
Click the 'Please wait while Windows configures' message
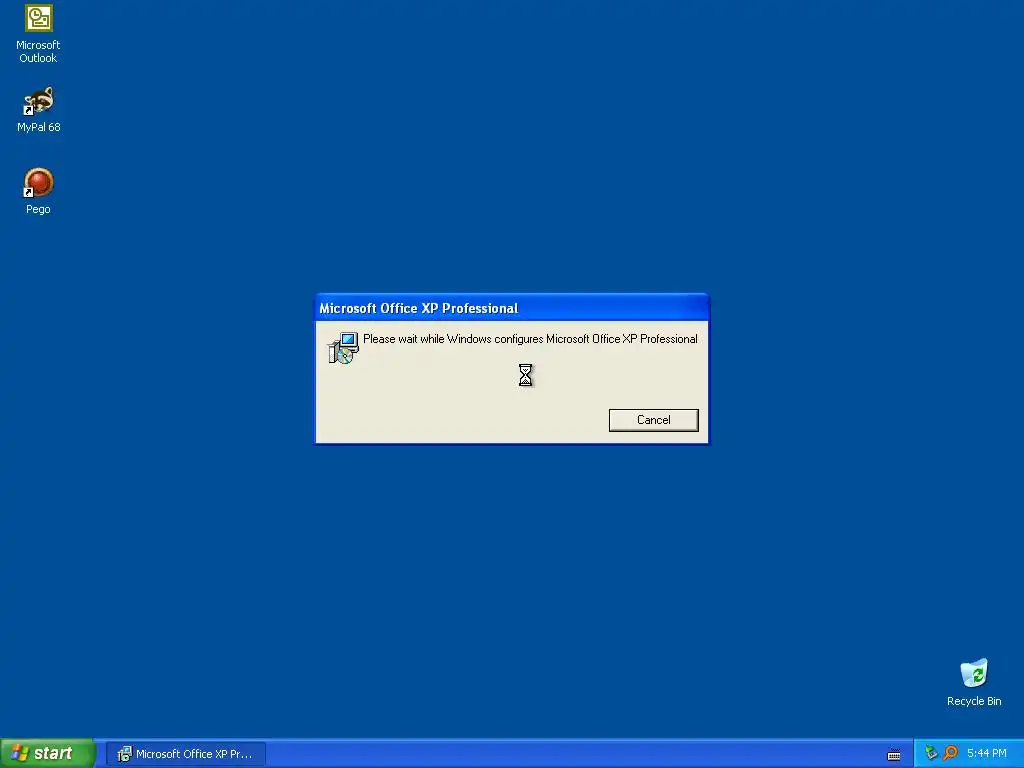(x=530, y=339)
